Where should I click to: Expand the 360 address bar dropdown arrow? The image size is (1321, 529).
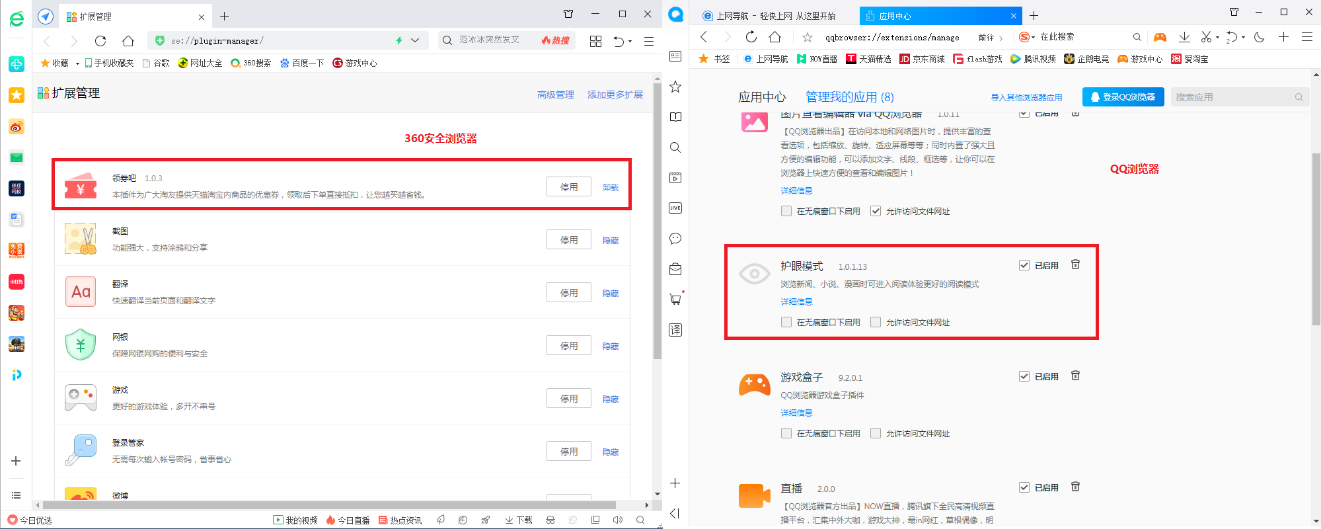pyautogui.click(x=416, y=41)
